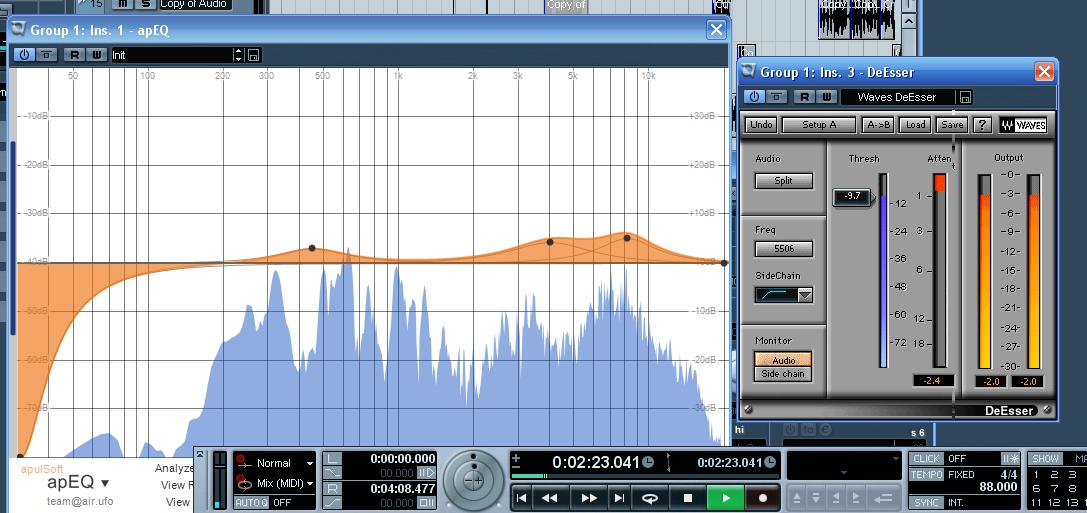
Task: Click Save in Waves DeEsser
Action: (952, 125)
